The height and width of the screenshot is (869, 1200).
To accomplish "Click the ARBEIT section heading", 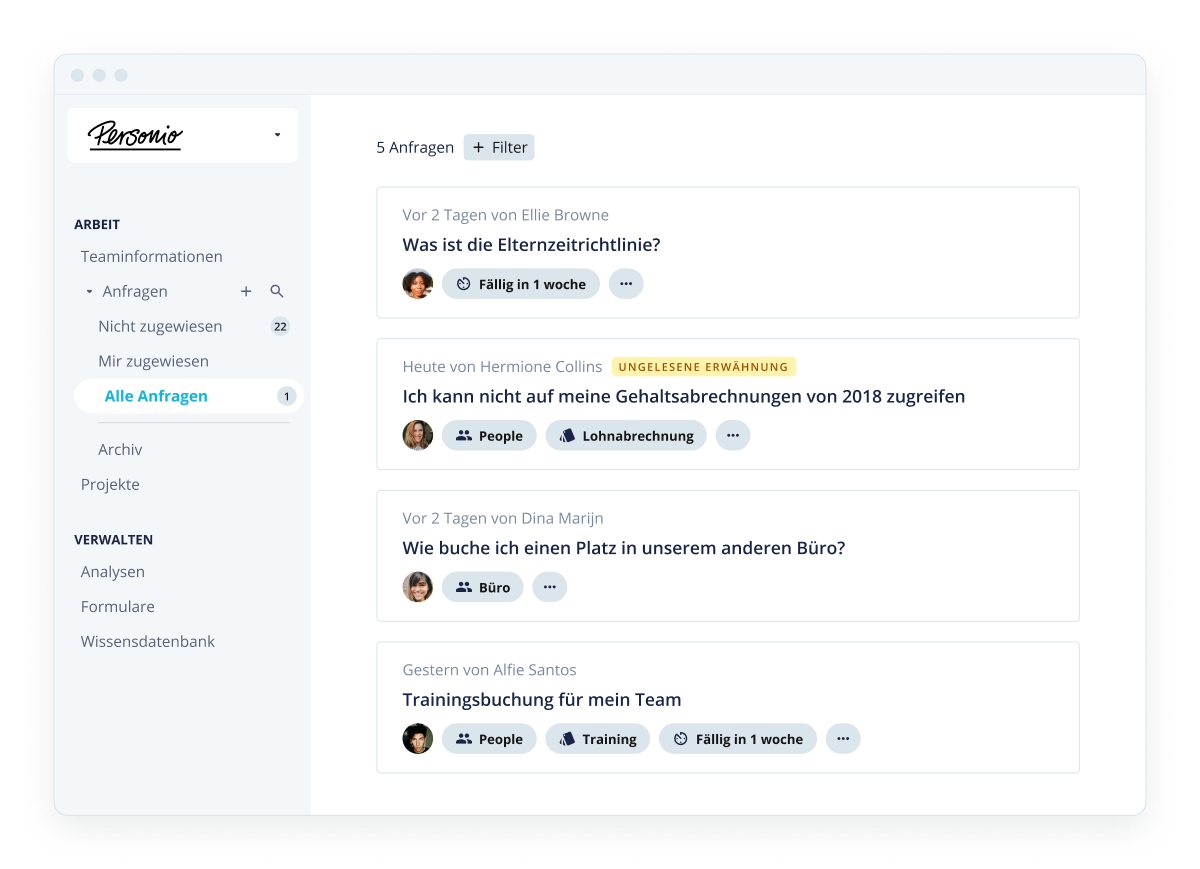I will [97, 225].
